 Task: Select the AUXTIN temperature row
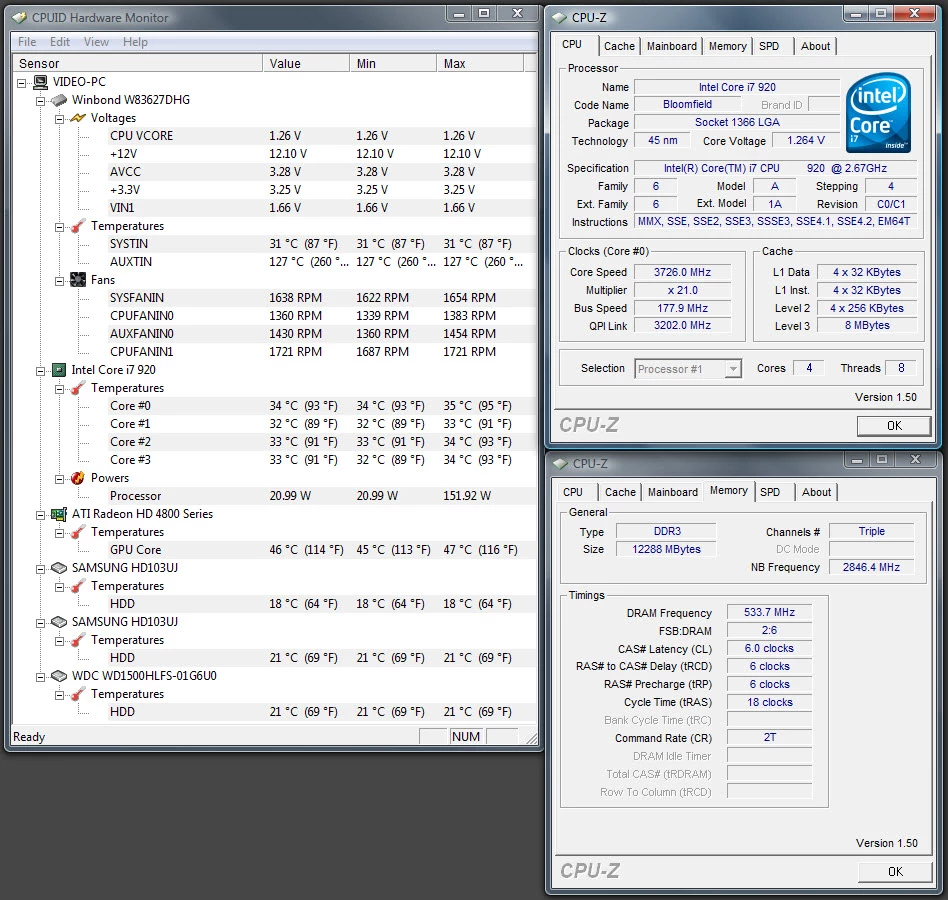(322, 262)
